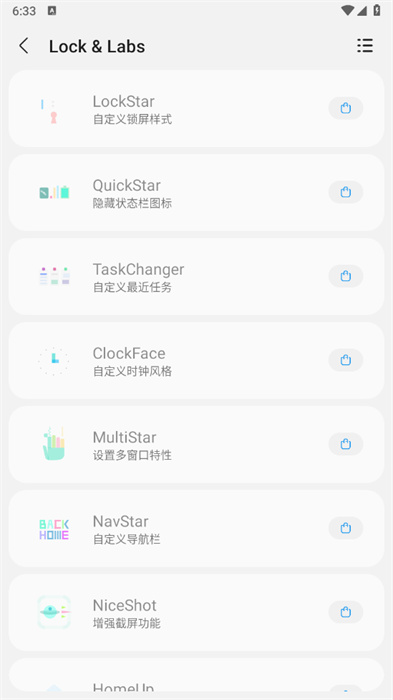Screen dimensions: 393x700
Task: Click the NavStar BACK HOME icon thumbnail
Action: tap(54, 529)
